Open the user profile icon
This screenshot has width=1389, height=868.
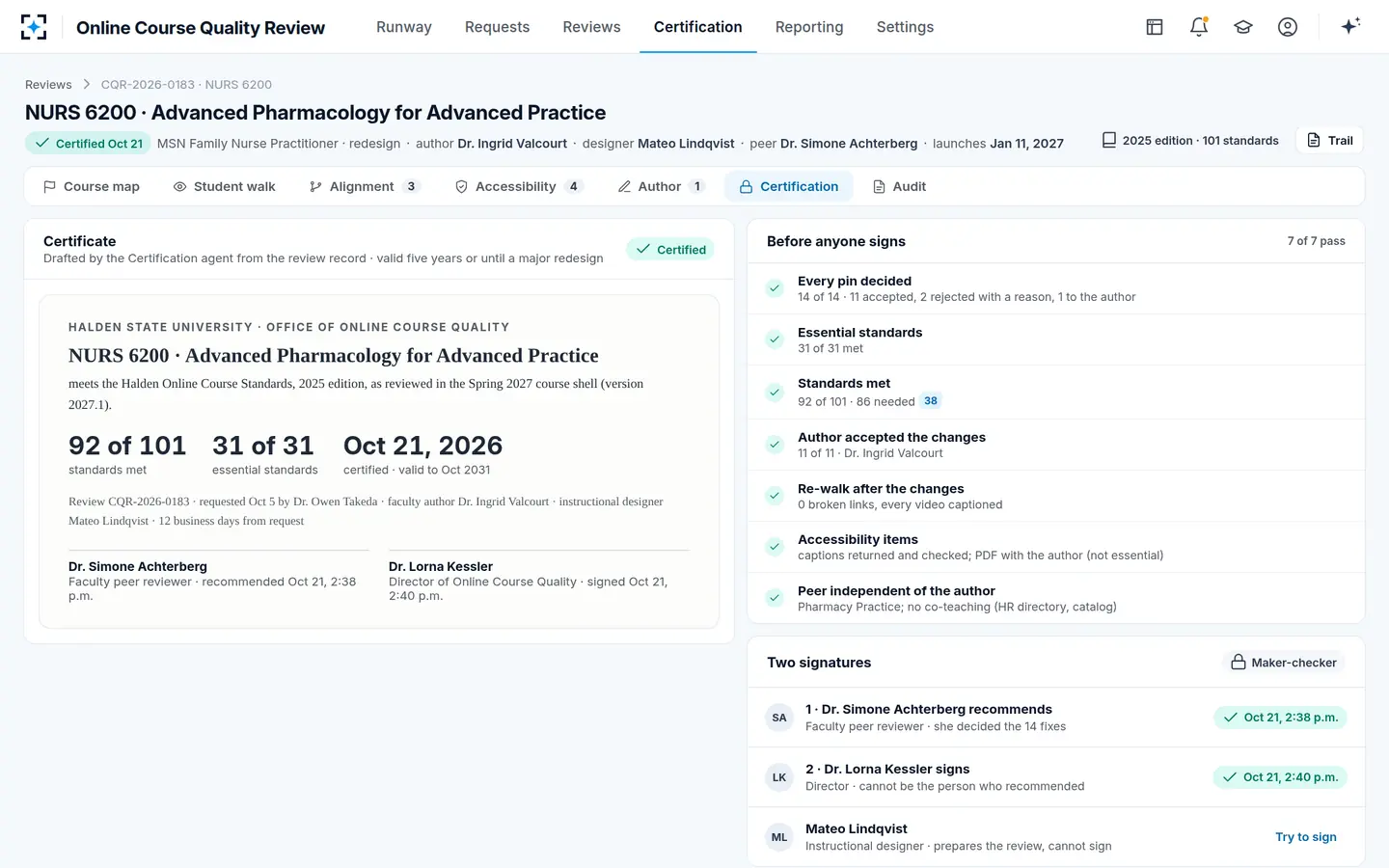1288,27
